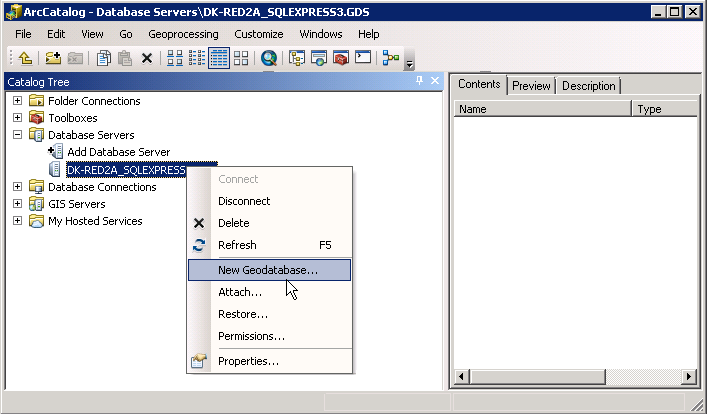This screenshot has height=414, width=707.
Task: Click the Disconnect From Folder icon
Action: click(75, 58)
